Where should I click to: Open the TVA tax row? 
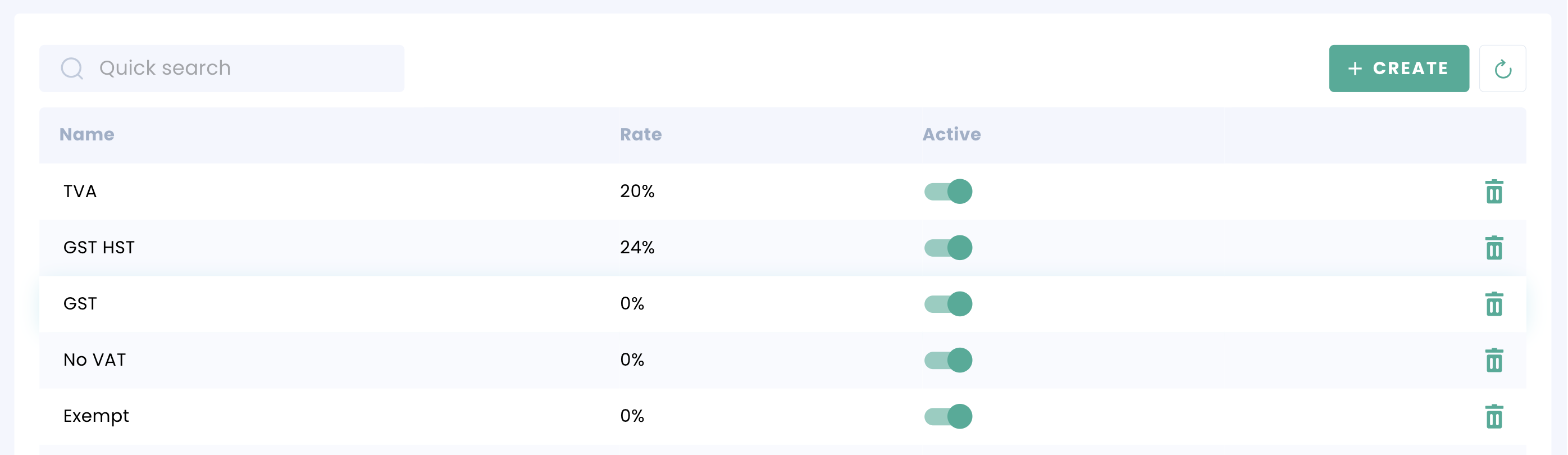coord(80,192)
